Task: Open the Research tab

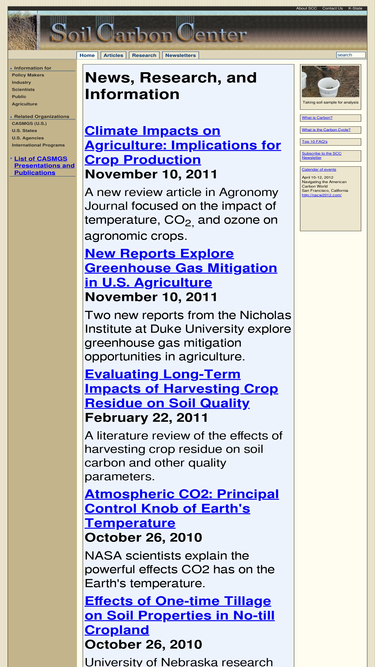Action: coord(144,55)
